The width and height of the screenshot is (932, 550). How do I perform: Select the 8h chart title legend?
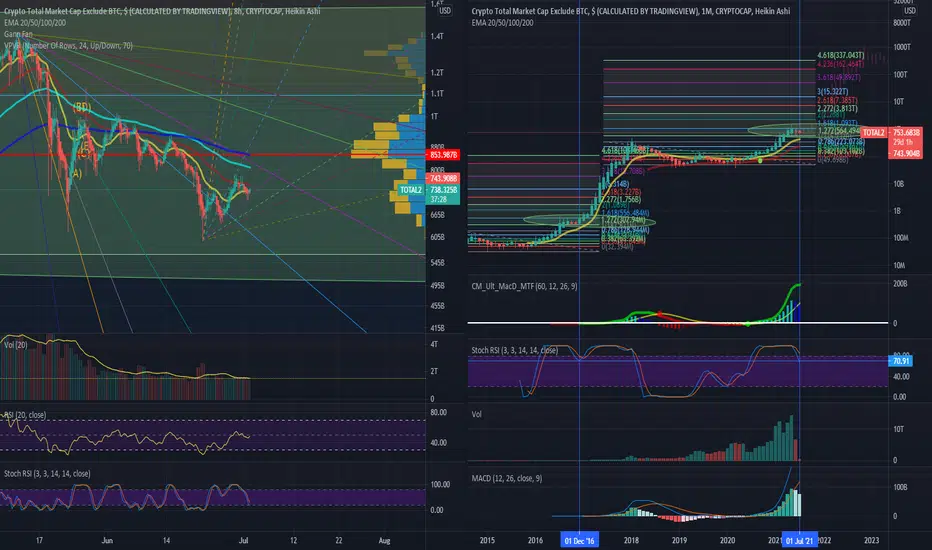[162, 11]
